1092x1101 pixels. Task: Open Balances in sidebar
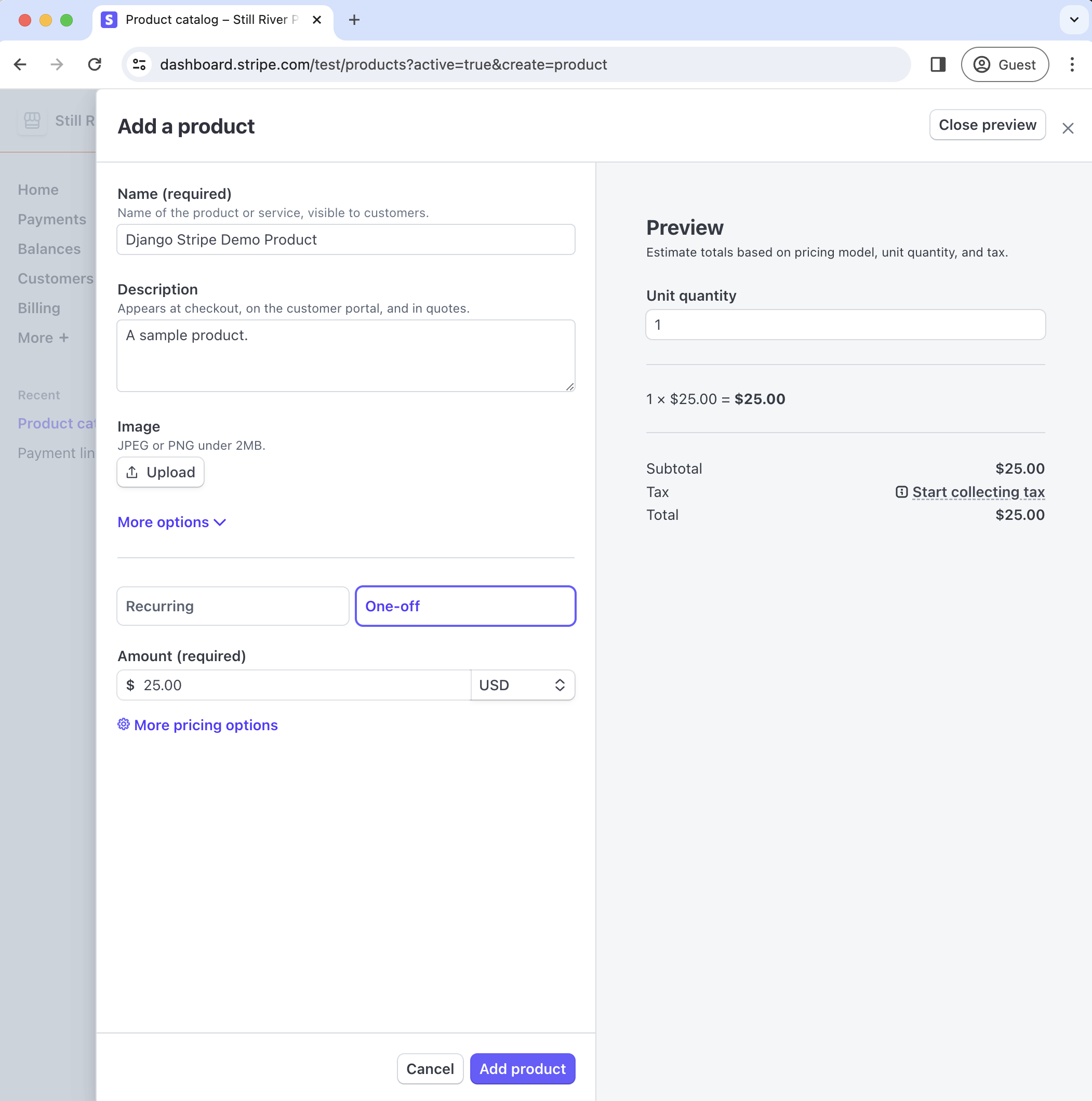pos(49,249)
